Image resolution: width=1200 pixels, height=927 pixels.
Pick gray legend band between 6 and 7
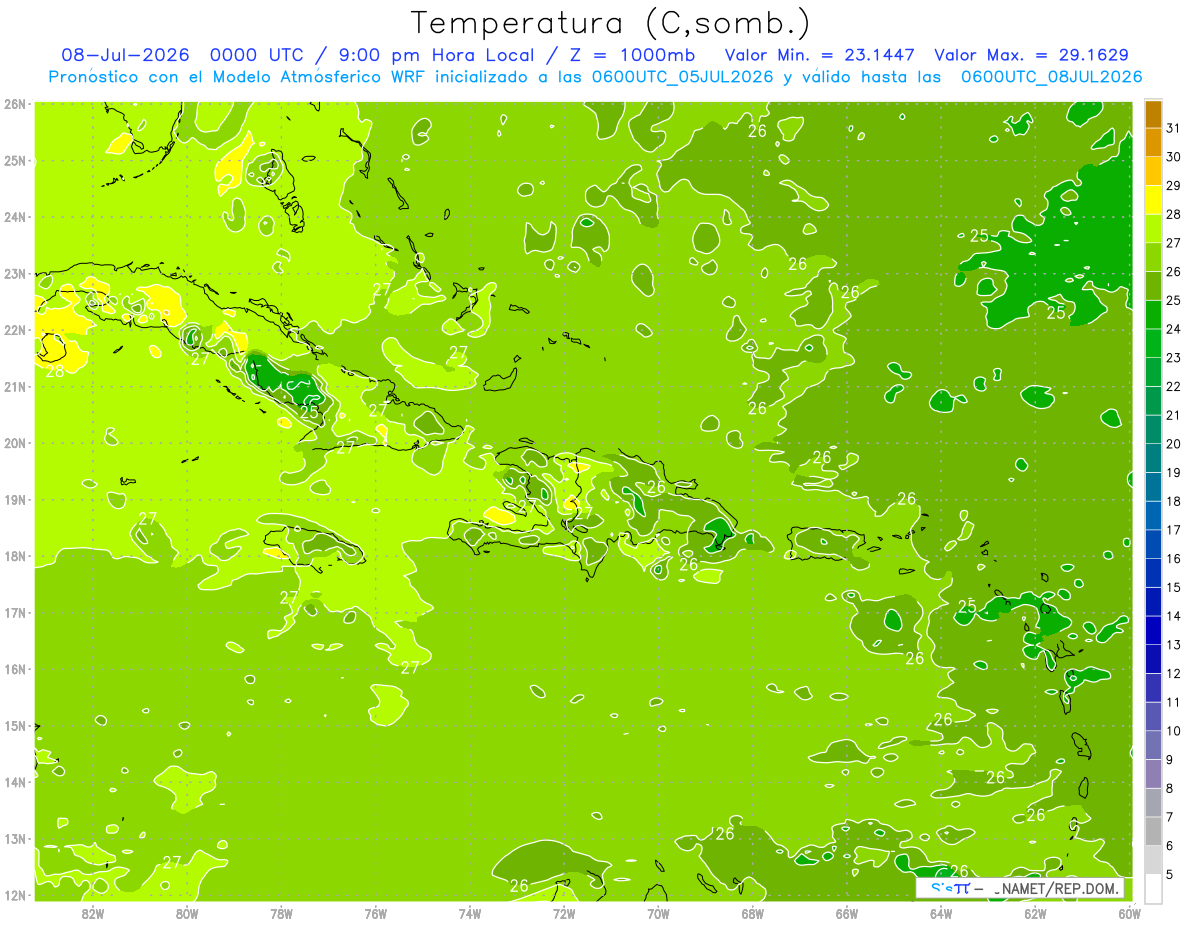tap(1153, 830)
